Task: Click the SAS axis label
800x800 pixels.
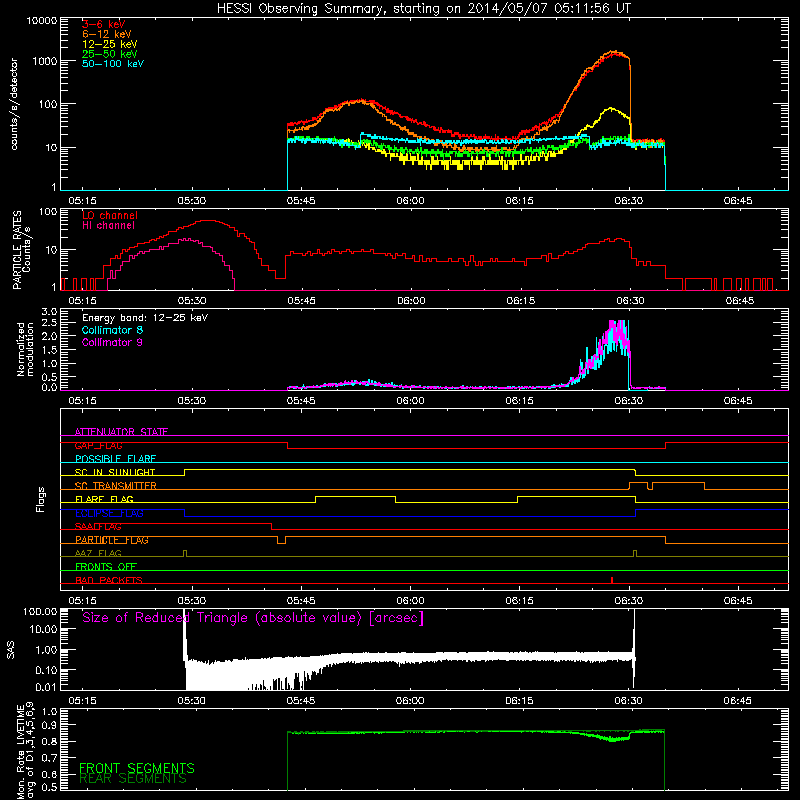Action: [11, 650]
